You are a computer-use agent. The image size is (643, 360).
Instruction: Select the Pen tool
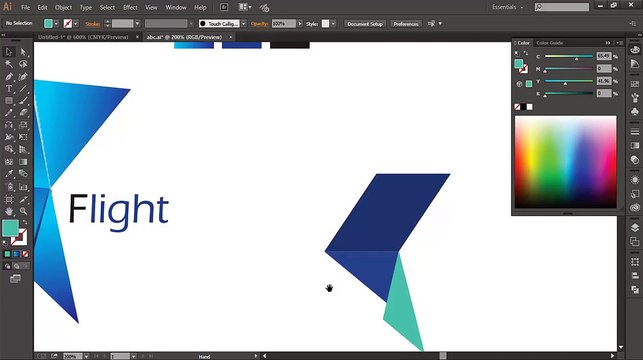pyautogui.click(x=9, y=76)
